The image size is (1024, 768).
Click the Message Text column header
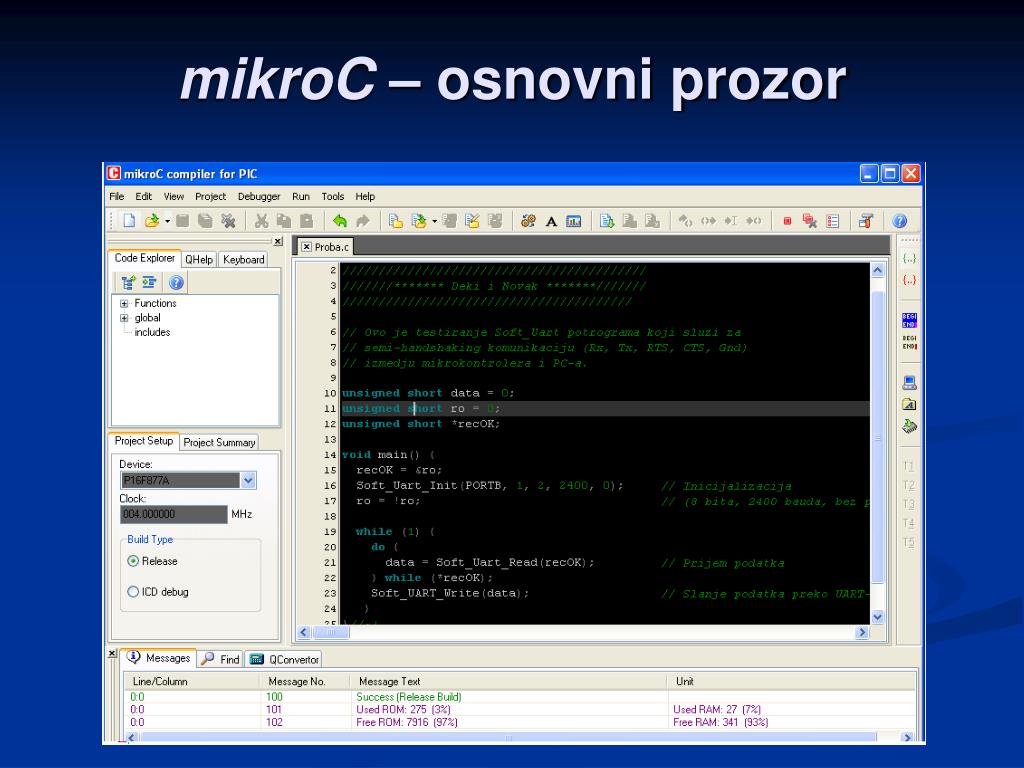pos(508,681)
